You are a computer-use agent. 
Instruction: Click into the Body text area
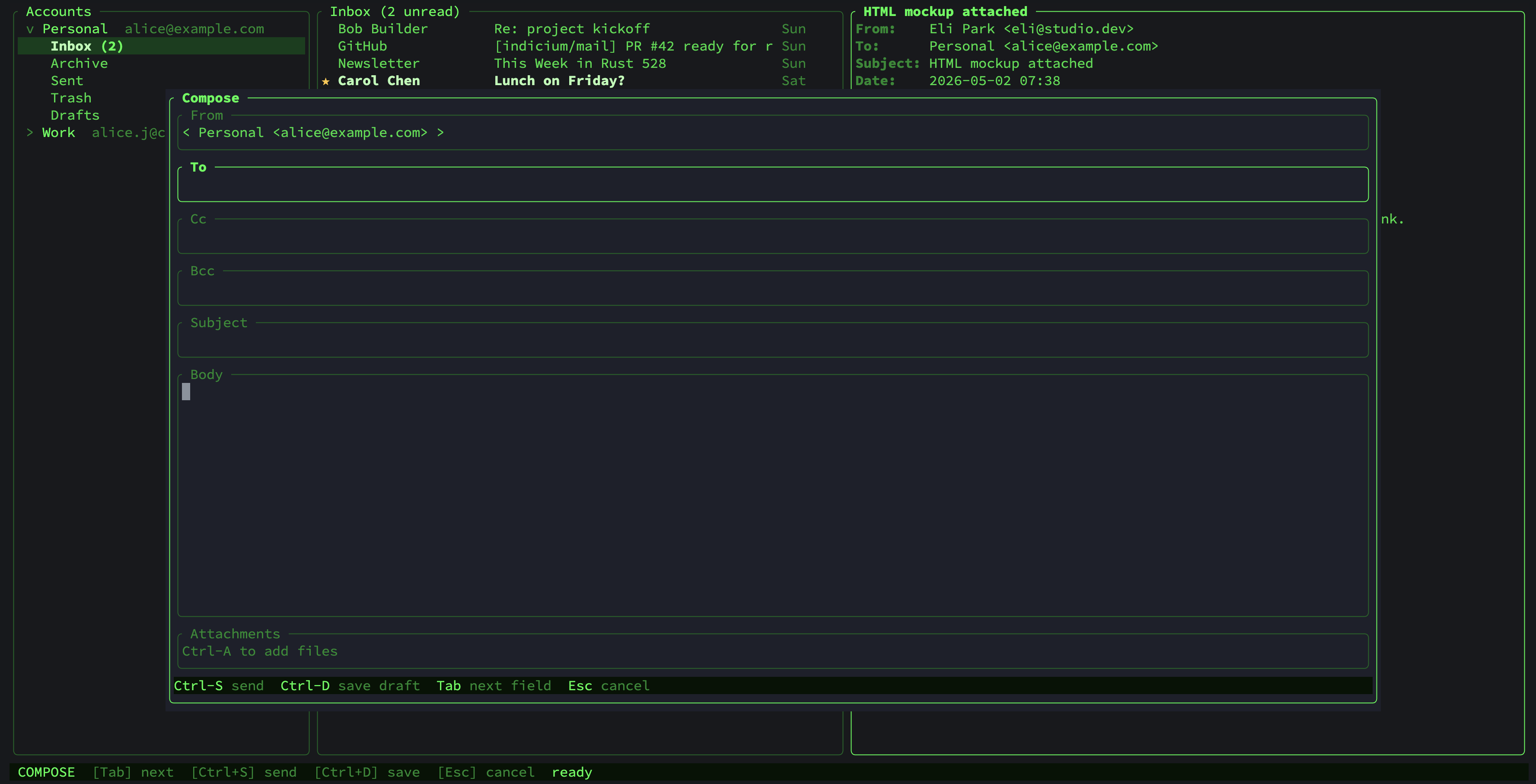[773, 496]
